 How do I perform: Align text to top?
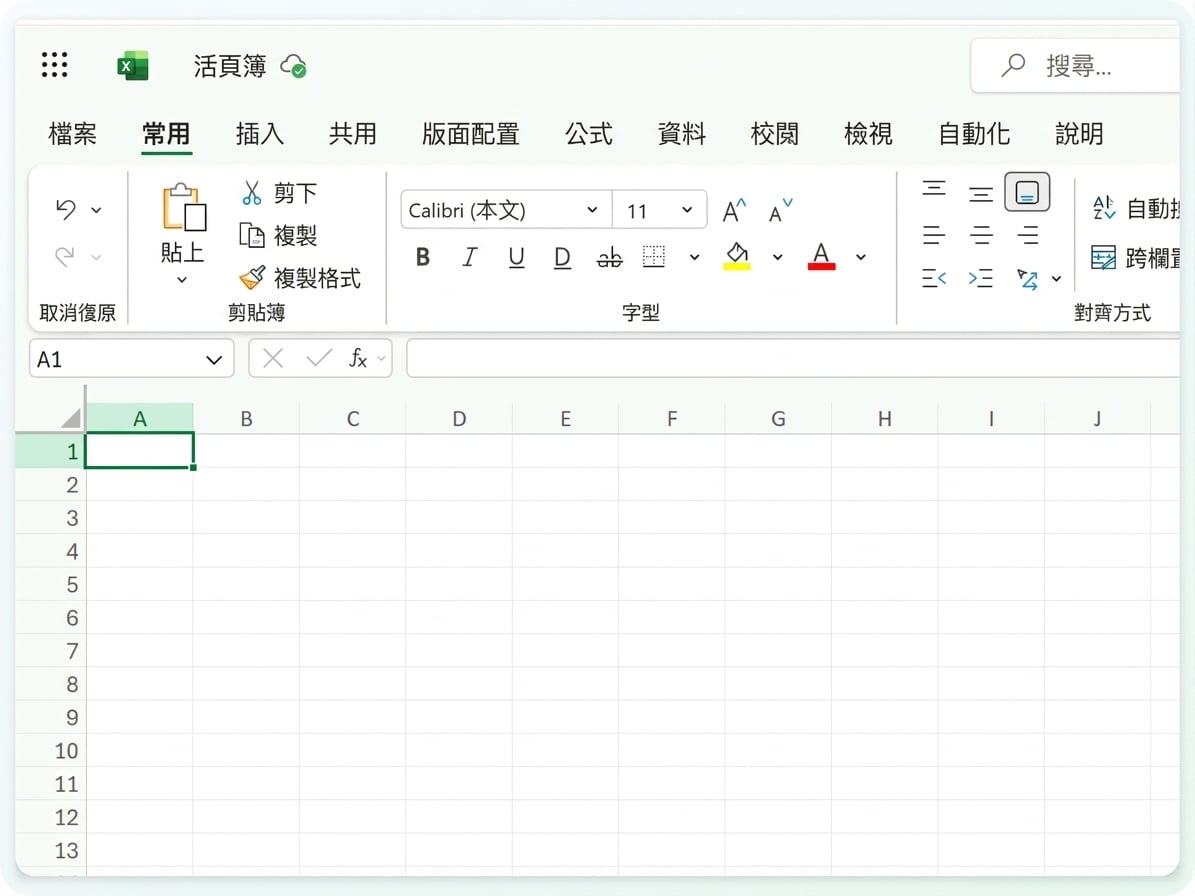click(934, 189)
